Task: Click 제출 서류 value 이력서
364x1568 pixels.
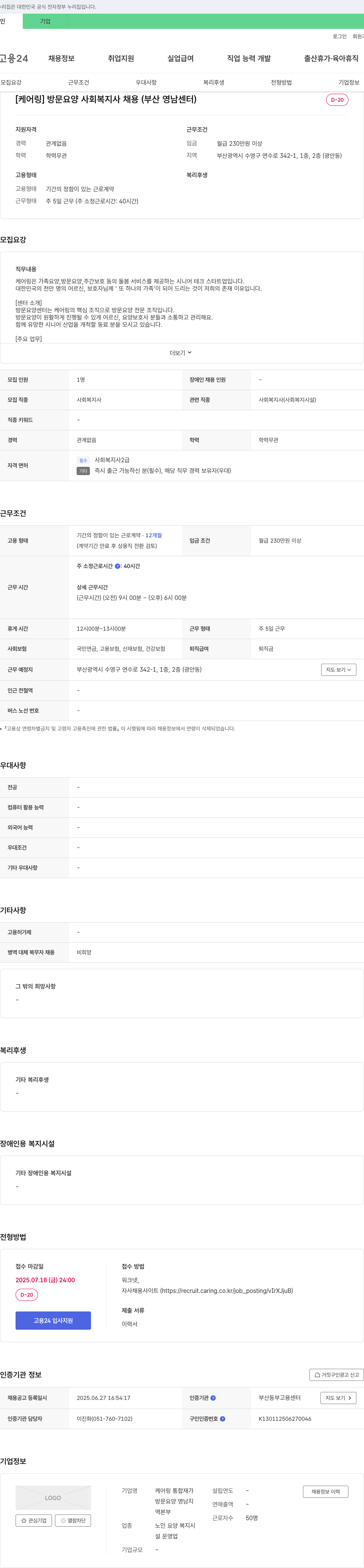Action: click(130, 1324)
